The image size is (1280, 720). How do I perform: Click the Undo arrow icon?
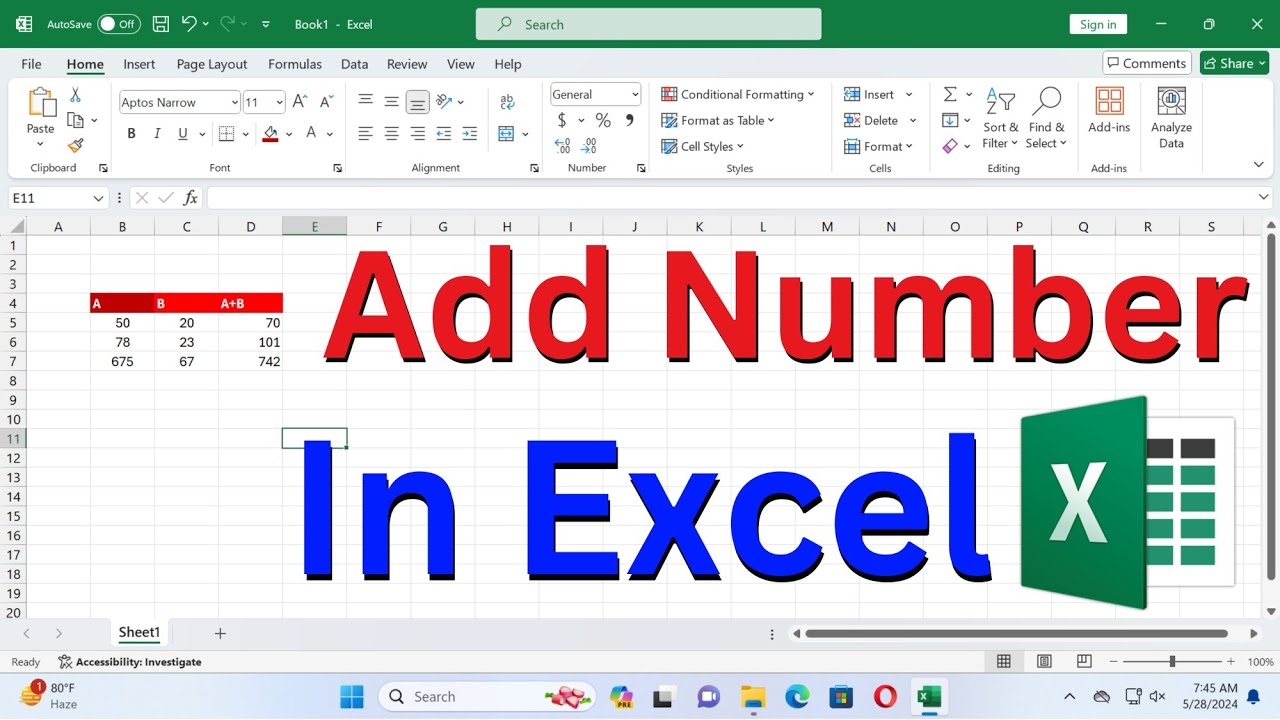click(189, 24)
